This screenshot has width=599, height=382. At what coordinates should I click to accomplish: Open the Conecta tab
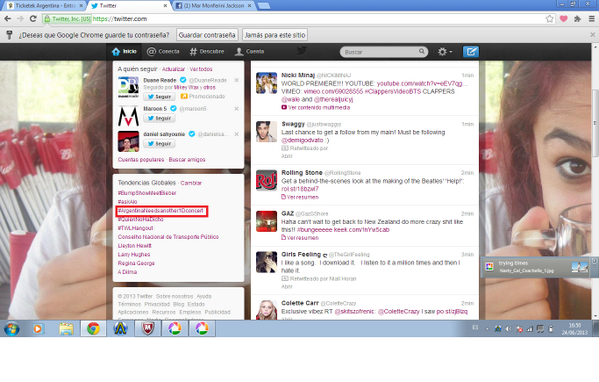click(x=163, y=52)
